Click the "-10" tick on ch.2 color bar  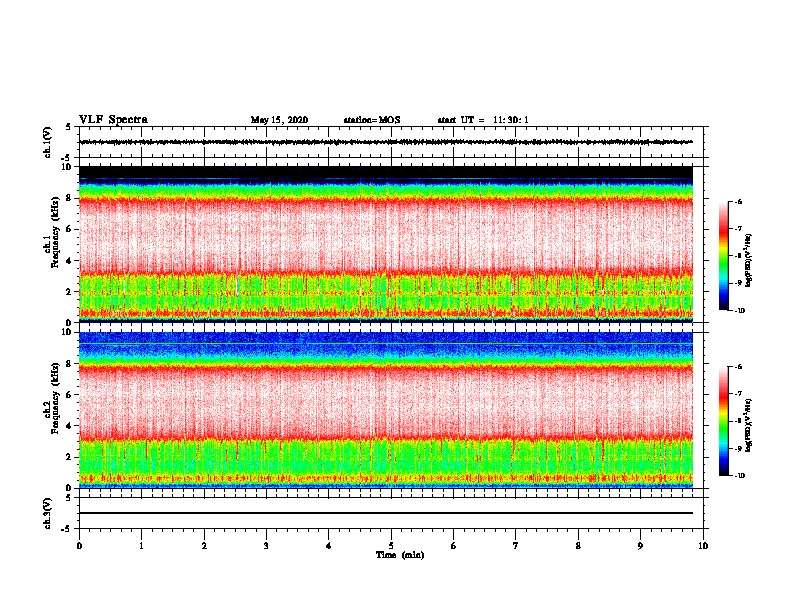pos(739,476)
